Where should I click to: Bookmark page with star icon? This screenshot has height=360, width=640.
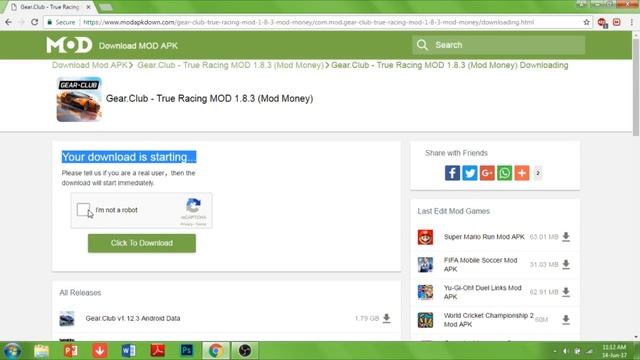[x=587, y=22]
